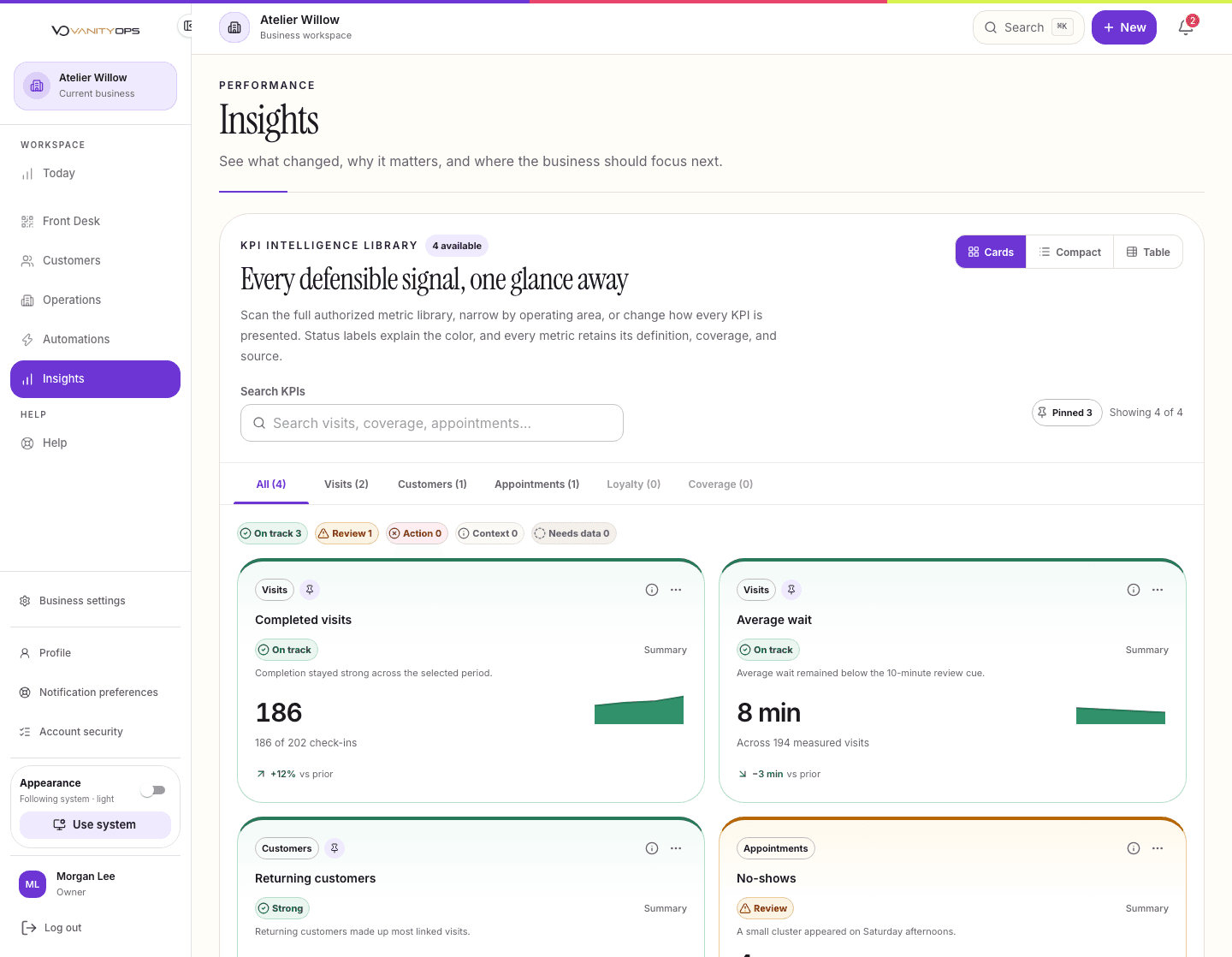Click info icon on No-shows card
1232x957 pixels.
point(1134,848)
